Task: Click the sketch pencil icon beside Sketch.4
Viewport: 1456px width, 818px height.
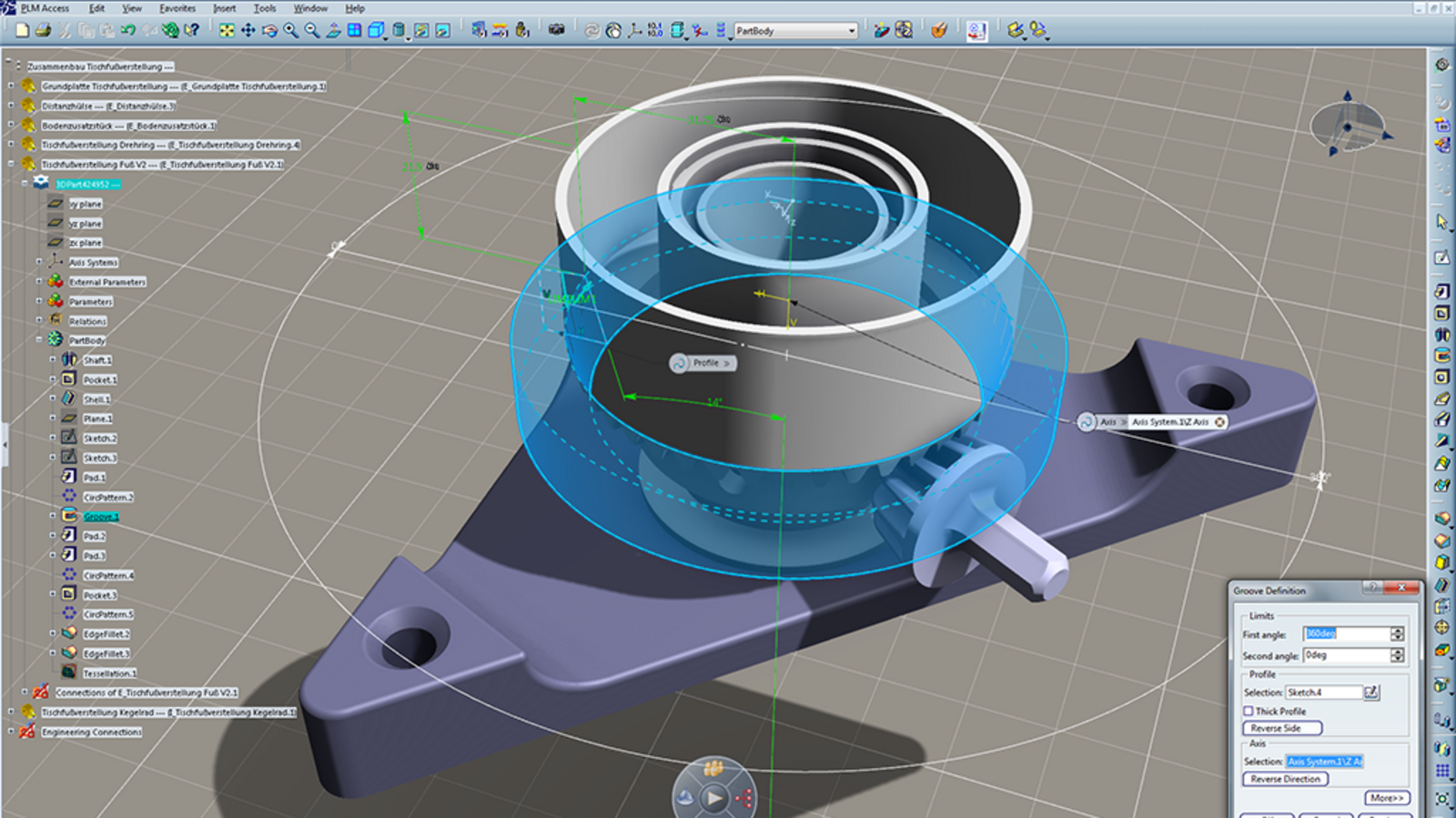Action: point(1371,692)
